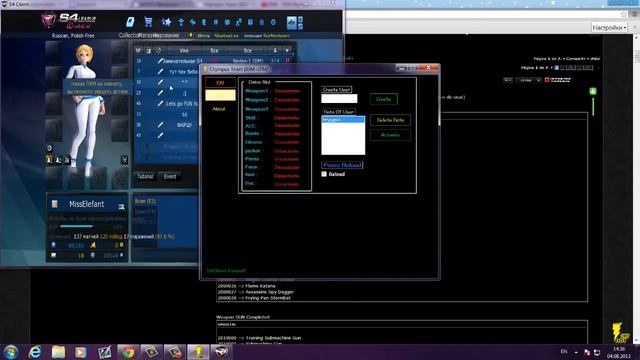Open second Все filter in room list header
Viewport: 640px width, 360px height.
[x=248, y=50]
